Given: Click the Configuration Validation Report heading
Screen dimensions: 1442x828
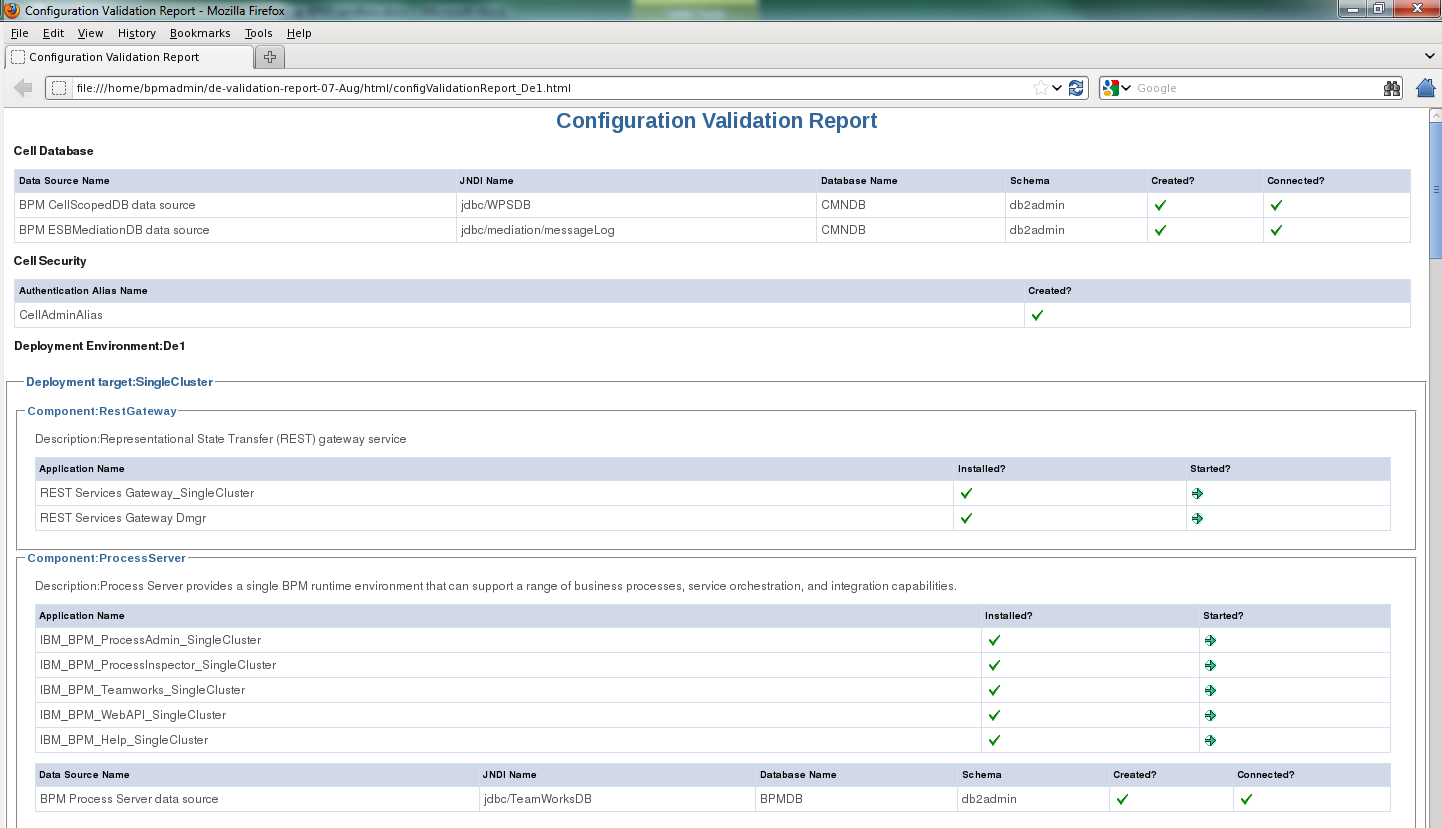Looking at the screenshot, I should [x=716, y=121].
